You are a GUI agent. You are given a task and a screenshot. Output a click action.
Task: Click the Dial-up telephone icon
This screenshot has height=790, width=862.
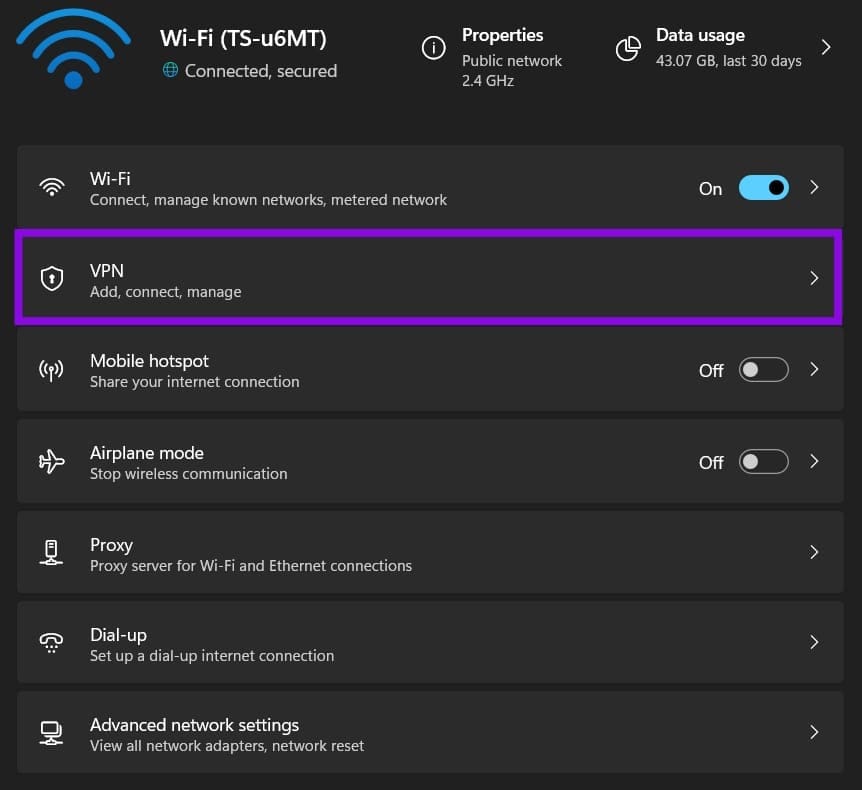51,642
